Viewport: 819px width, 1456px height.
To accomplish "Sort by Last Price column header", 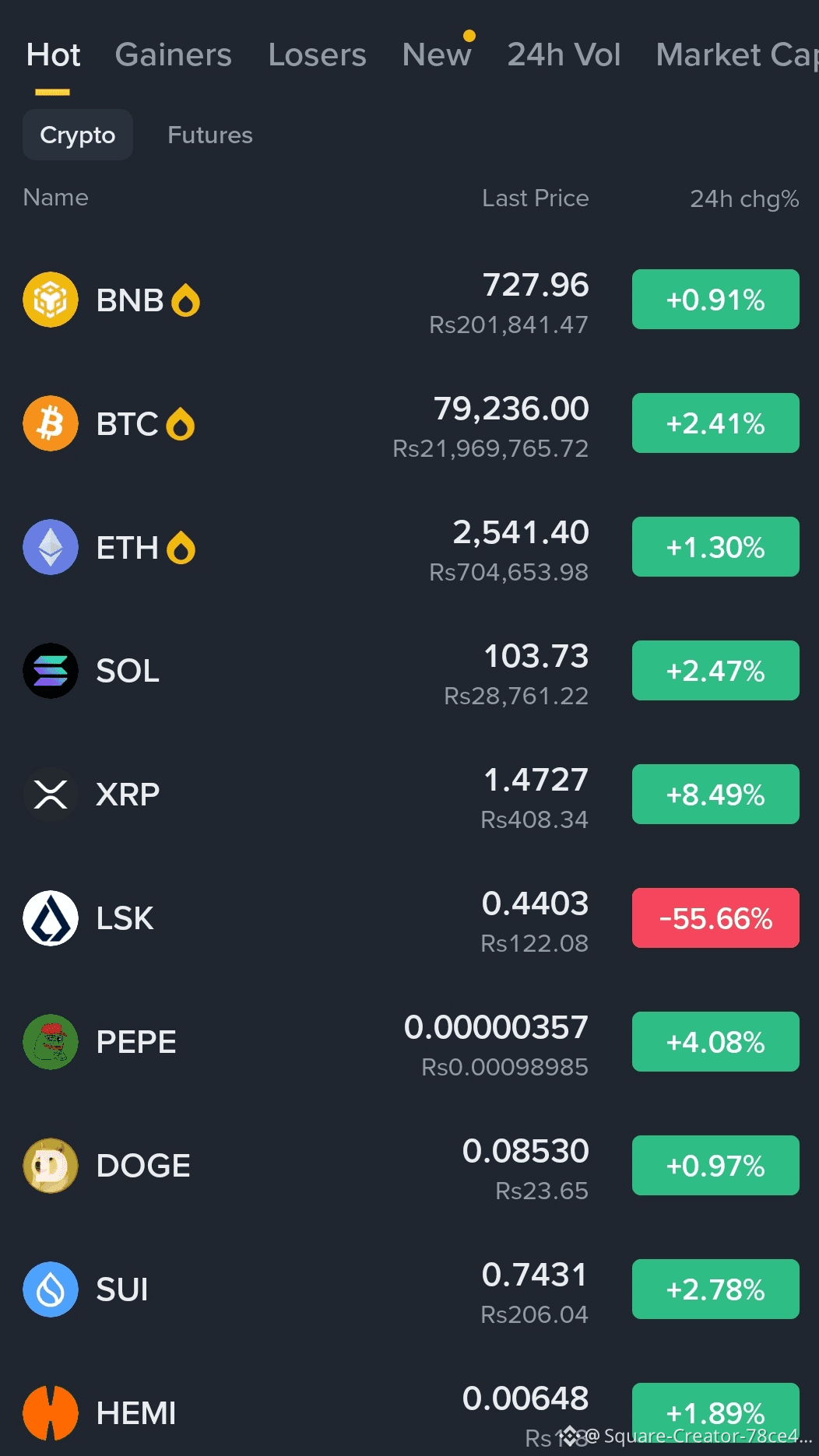I will click(535, 198).
